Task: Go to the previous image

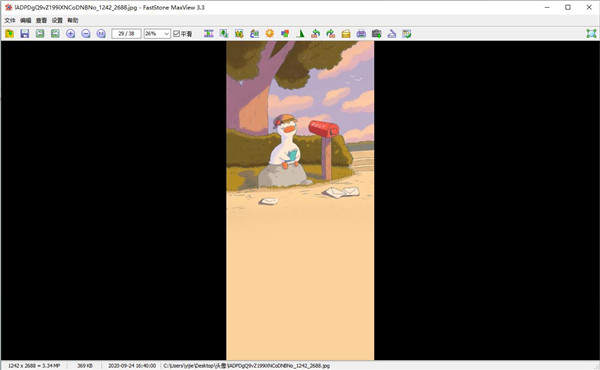Action: (40, 34)
